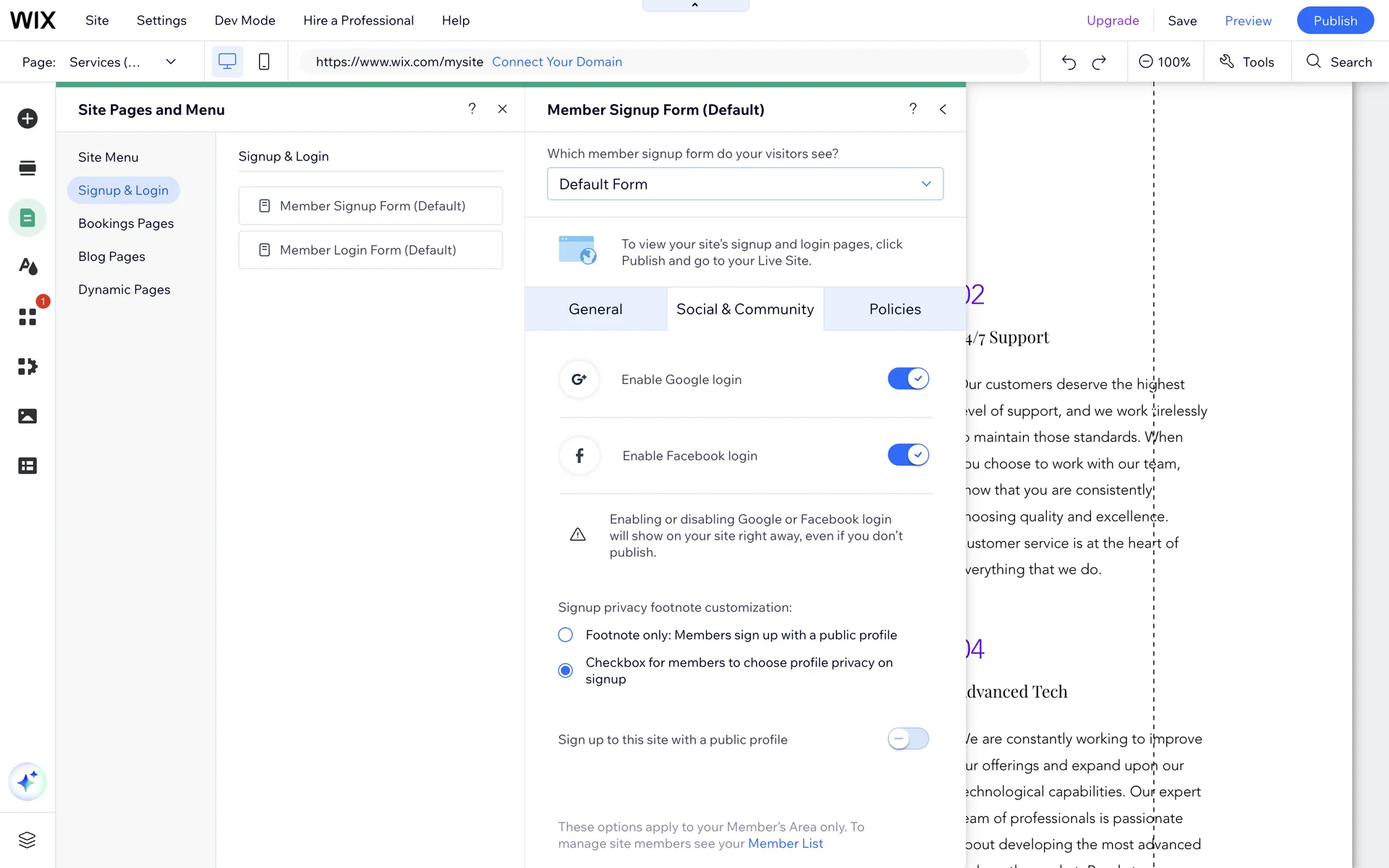
Task: Enable the public profile signup toggle
Action: click(x=908, y=739)
